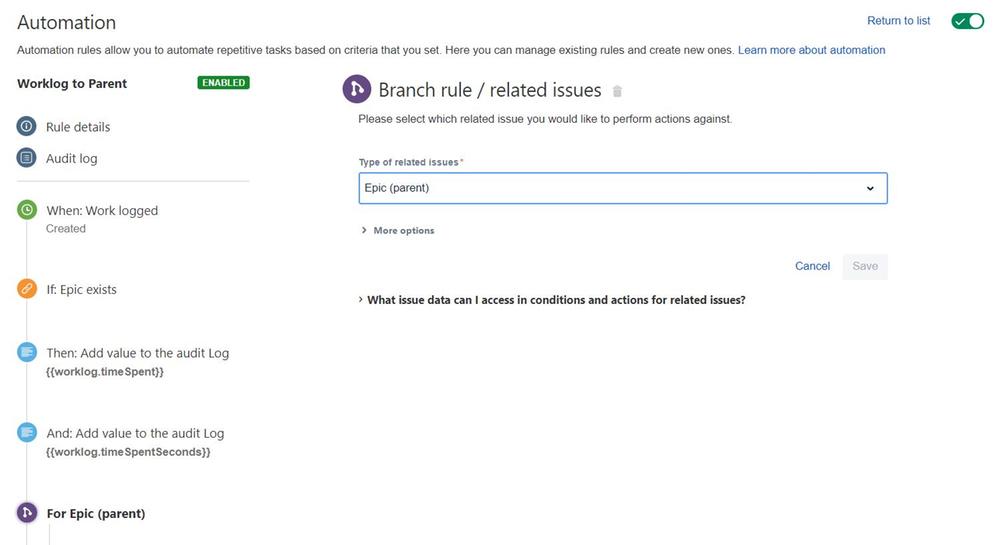The image size is (998, 545).
Task: Open the Audit log icon
Action: (26, 157)
